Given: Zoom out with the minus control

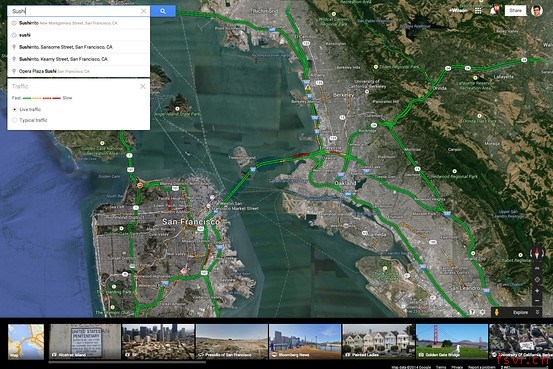Looking at the screenshot, I should click(537, 301).
